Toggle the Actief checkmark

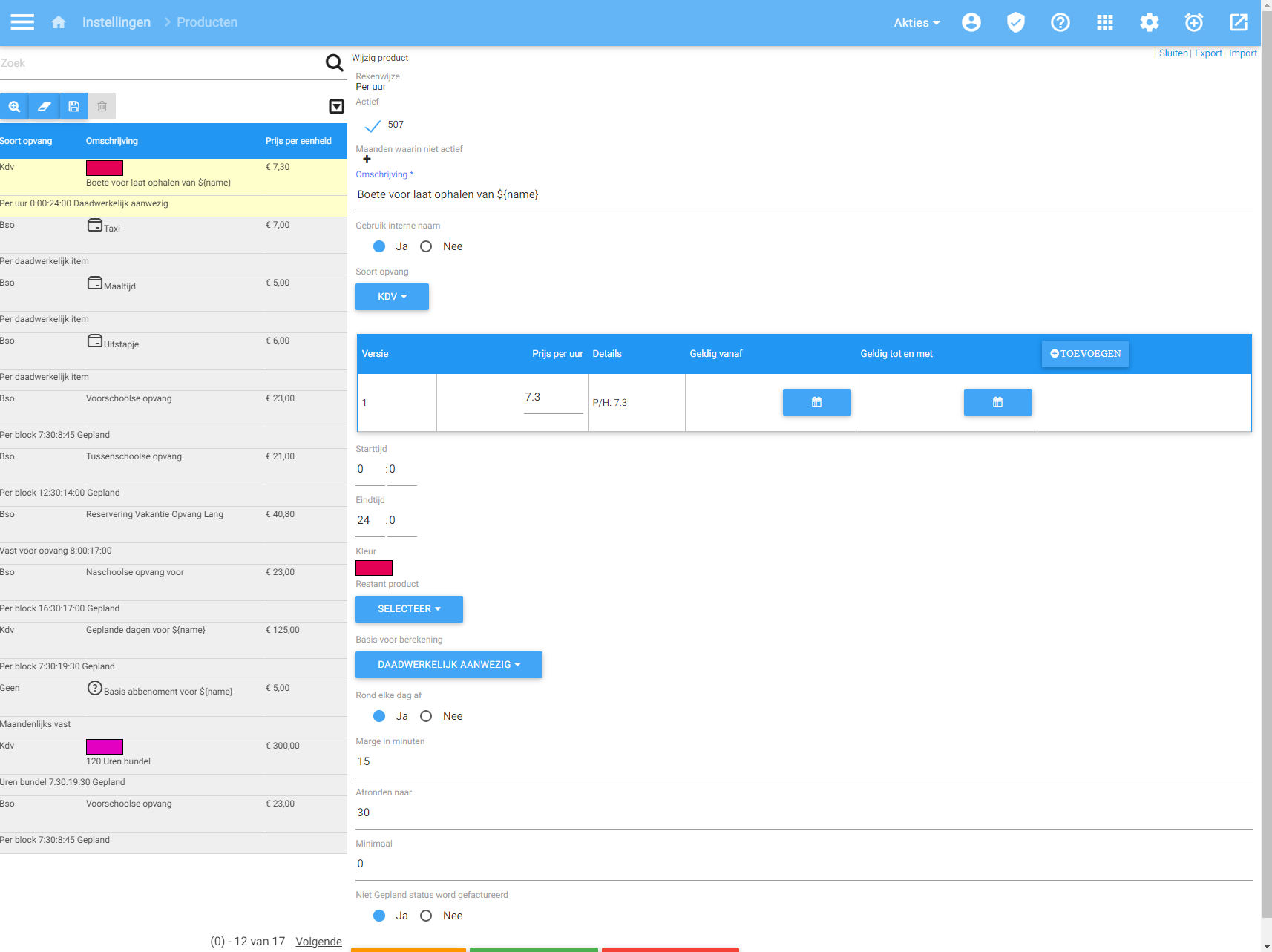click(x=373, y=125)
